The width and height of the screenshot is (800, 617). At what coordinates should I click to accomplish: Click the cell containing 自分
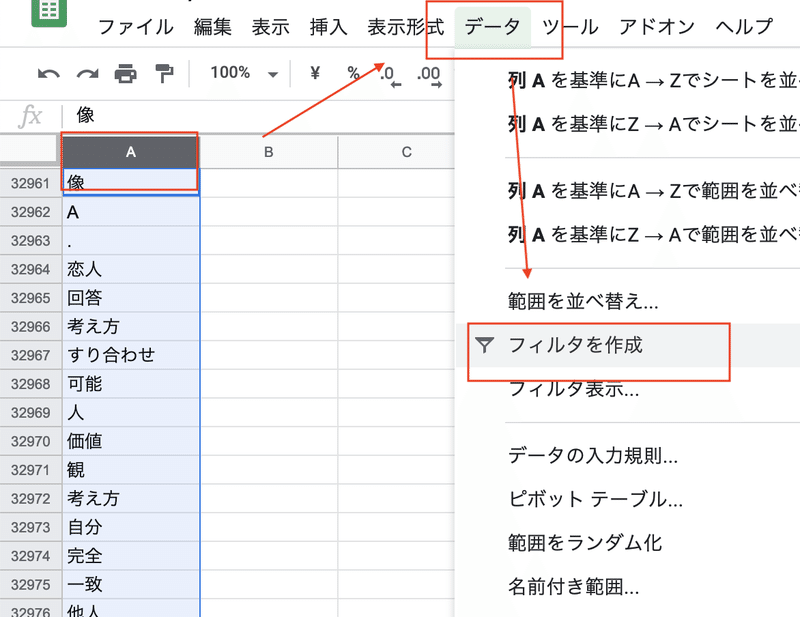pyautogui.click(x=131, y=527)
